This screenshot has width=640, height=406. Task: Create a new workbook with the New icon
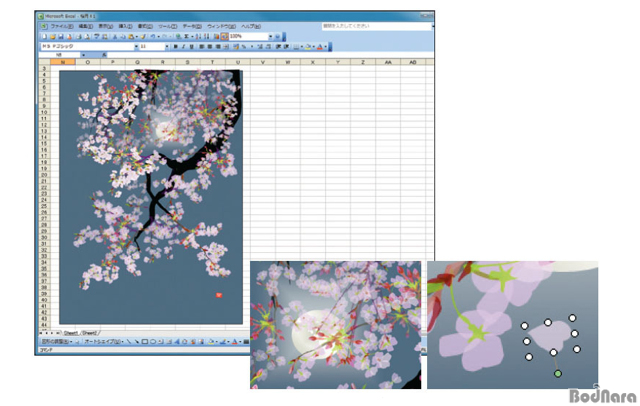pos(44,37)
